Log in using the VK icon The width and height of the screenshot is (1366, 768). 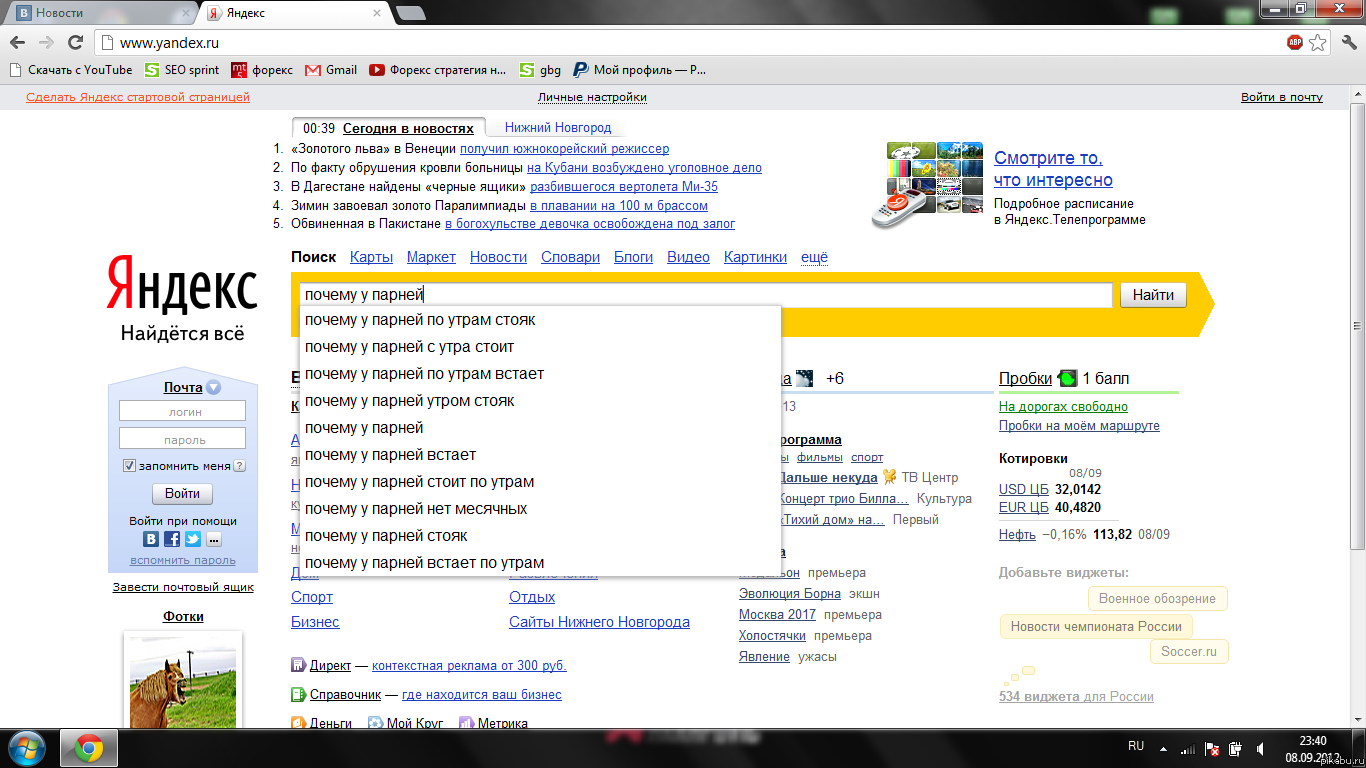[151, 539]
